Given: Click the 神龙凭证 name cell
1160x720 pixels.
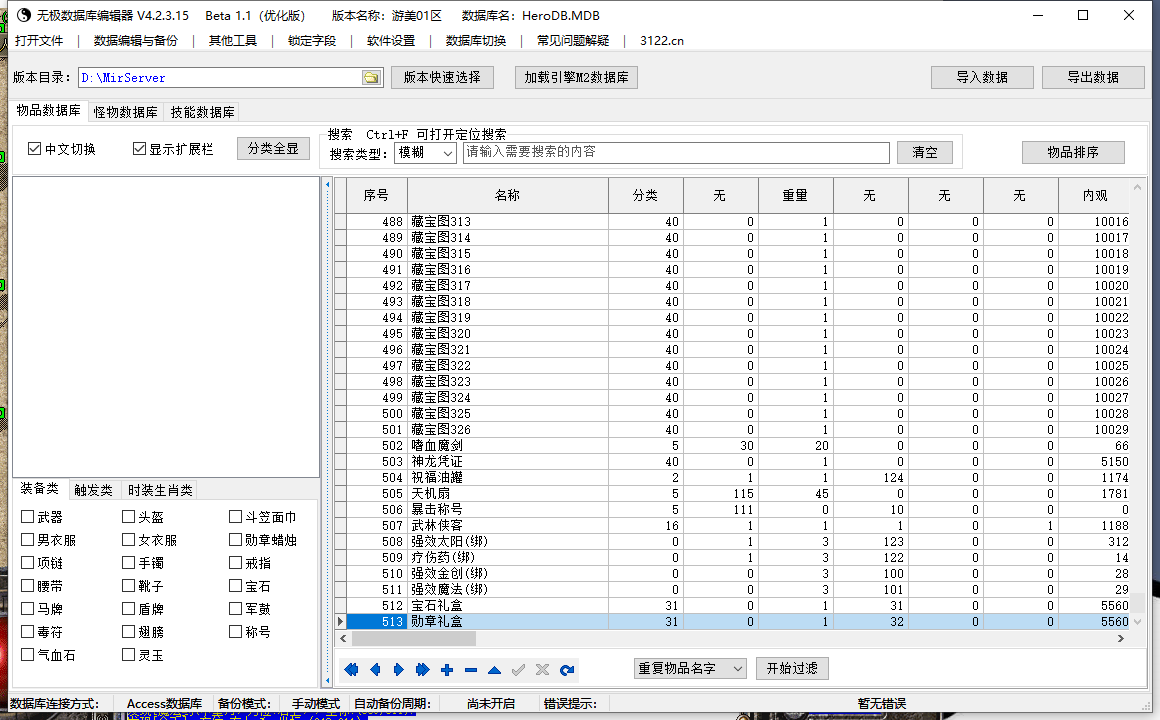Looking at the screenshot, I should click(508, 462).
